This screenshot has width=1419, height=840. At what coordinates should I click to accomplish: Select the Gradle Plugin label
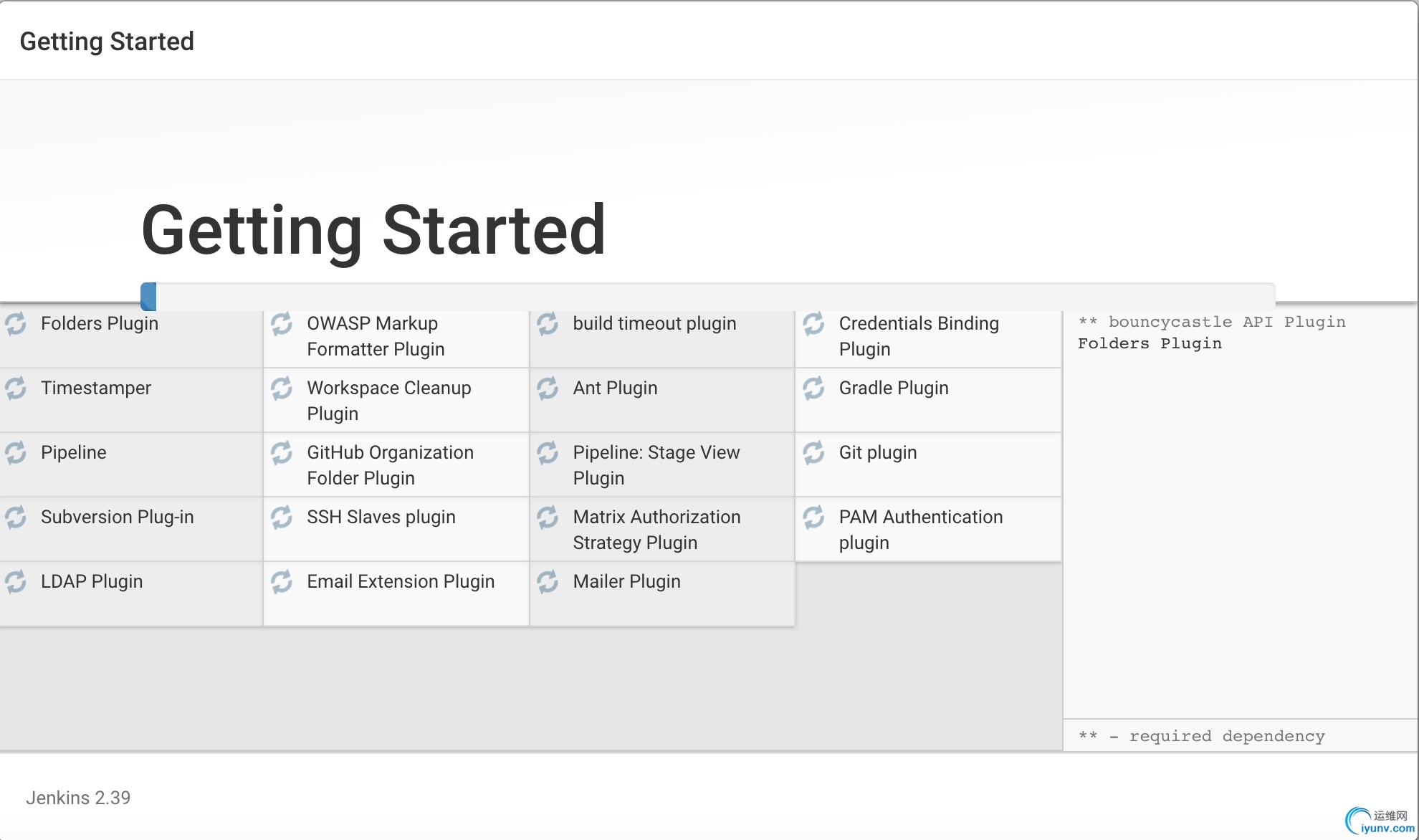coord(894,388)
